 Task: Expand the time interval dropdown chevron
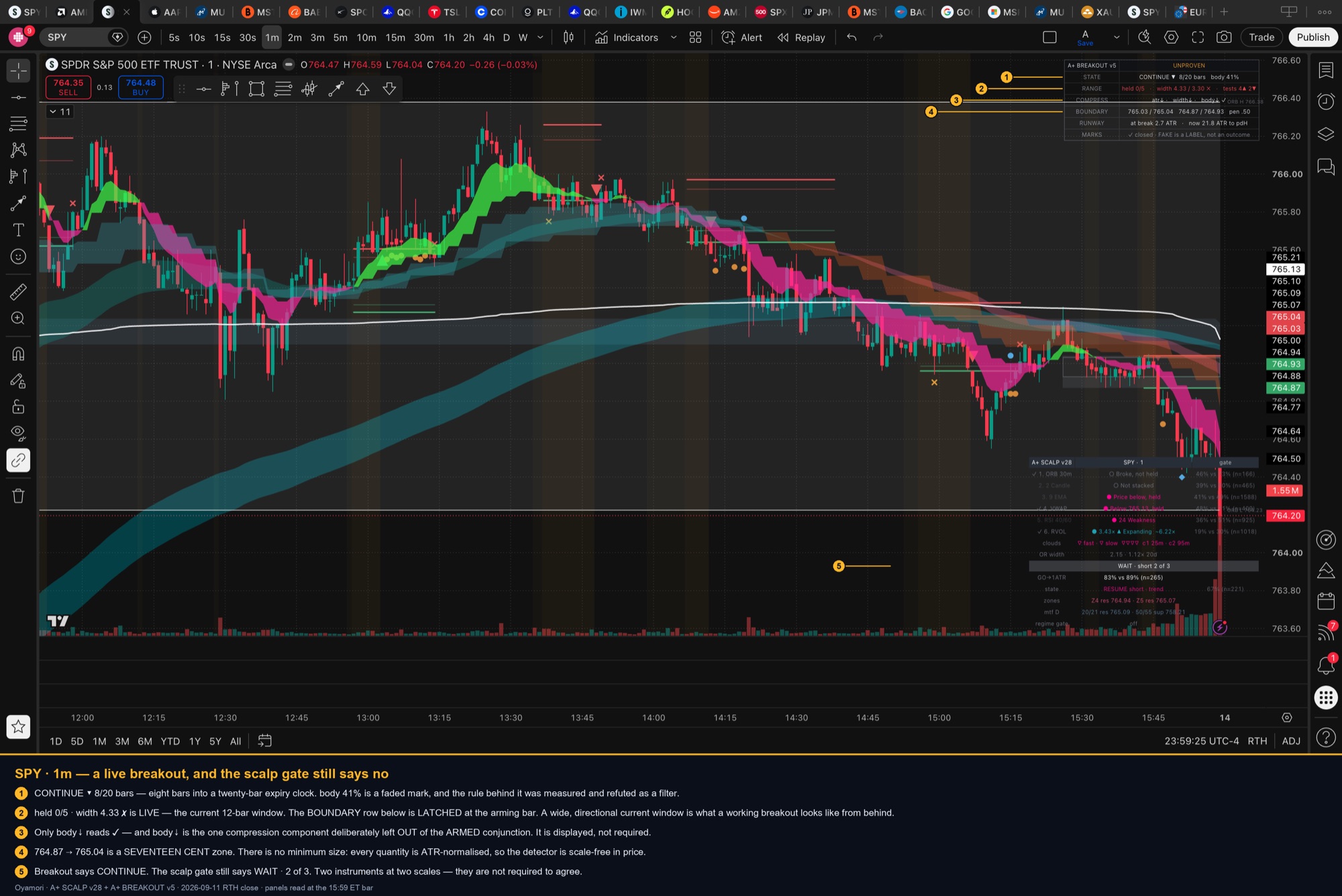click(x=541, y=38)
